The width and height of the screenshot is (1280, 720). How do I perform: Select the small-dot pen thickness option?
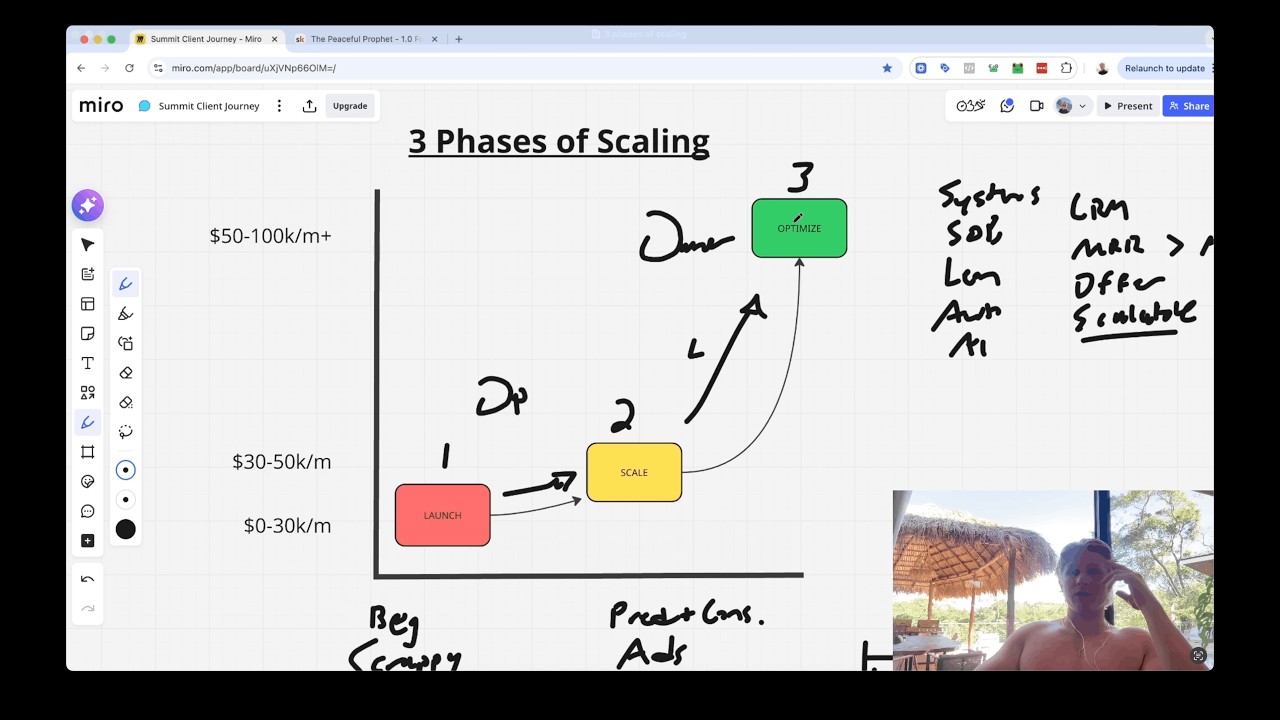pyautogui.click(x=126, y=500)
